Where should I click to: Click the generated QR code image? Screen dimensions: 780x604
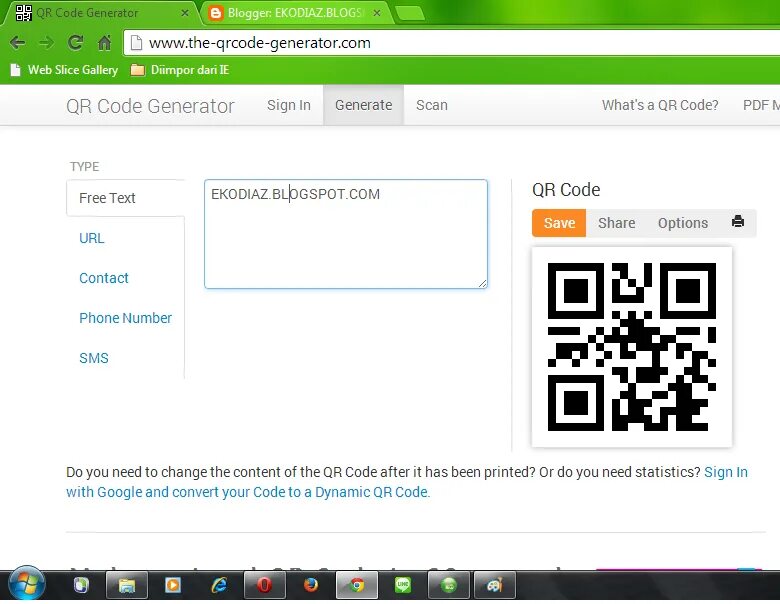click(632, 347)
